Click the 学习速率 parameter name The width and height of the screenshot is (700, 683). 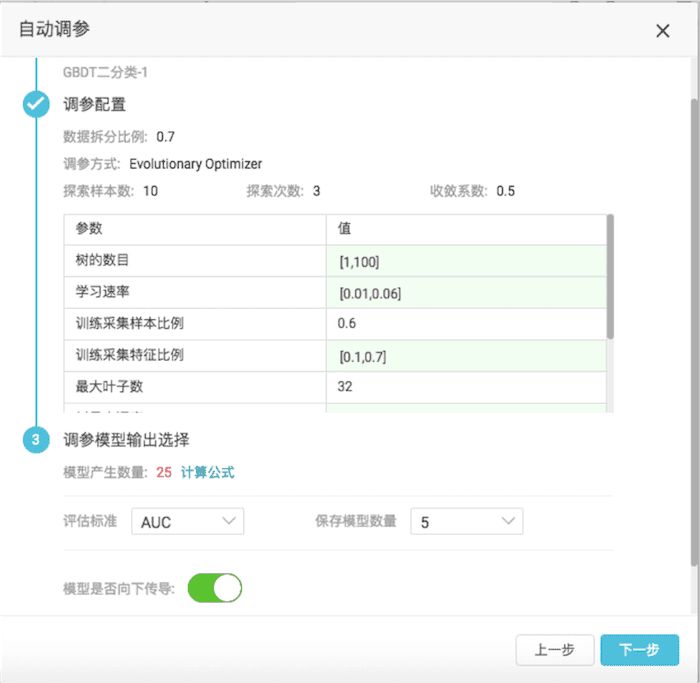(102, 292)
